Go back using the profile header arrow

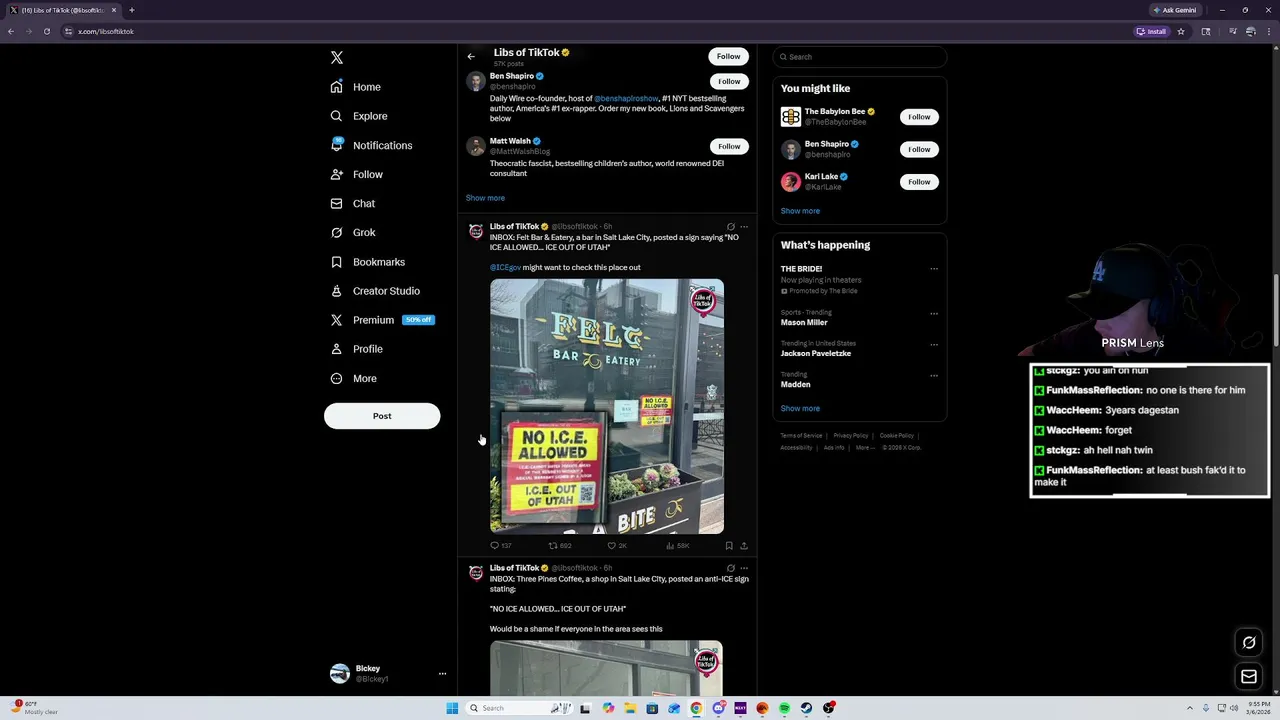(x=471, y=56)
